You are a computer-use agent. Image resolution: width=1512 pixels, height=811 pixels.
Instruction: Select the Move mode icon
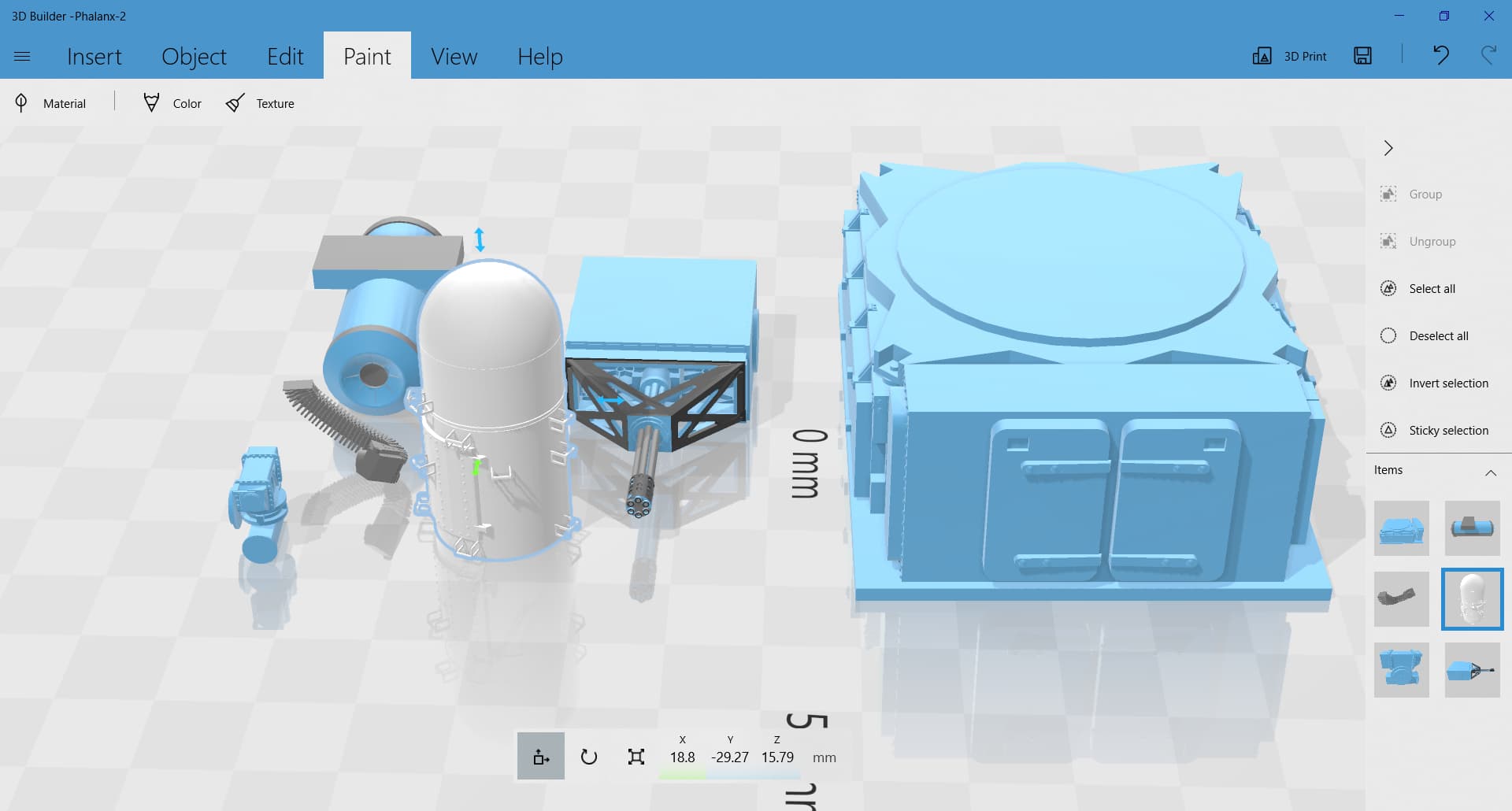click(x=541, y=757)
